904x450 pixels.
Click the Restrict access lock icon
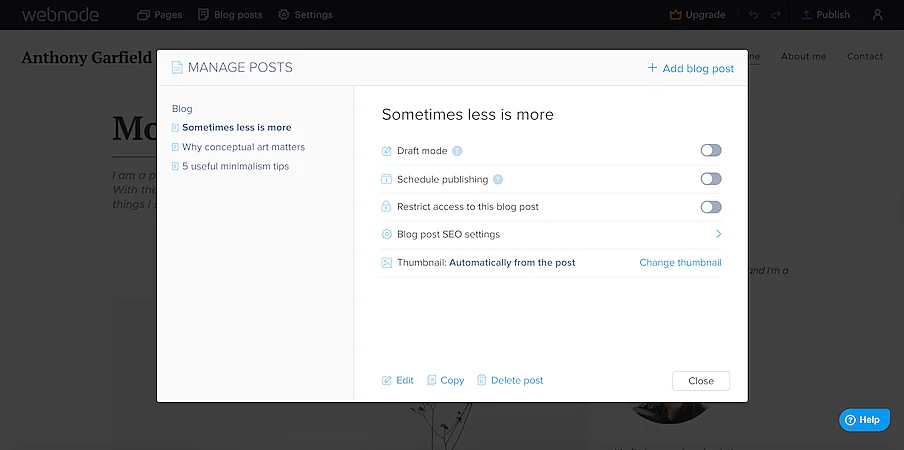[x=386, y=206]
